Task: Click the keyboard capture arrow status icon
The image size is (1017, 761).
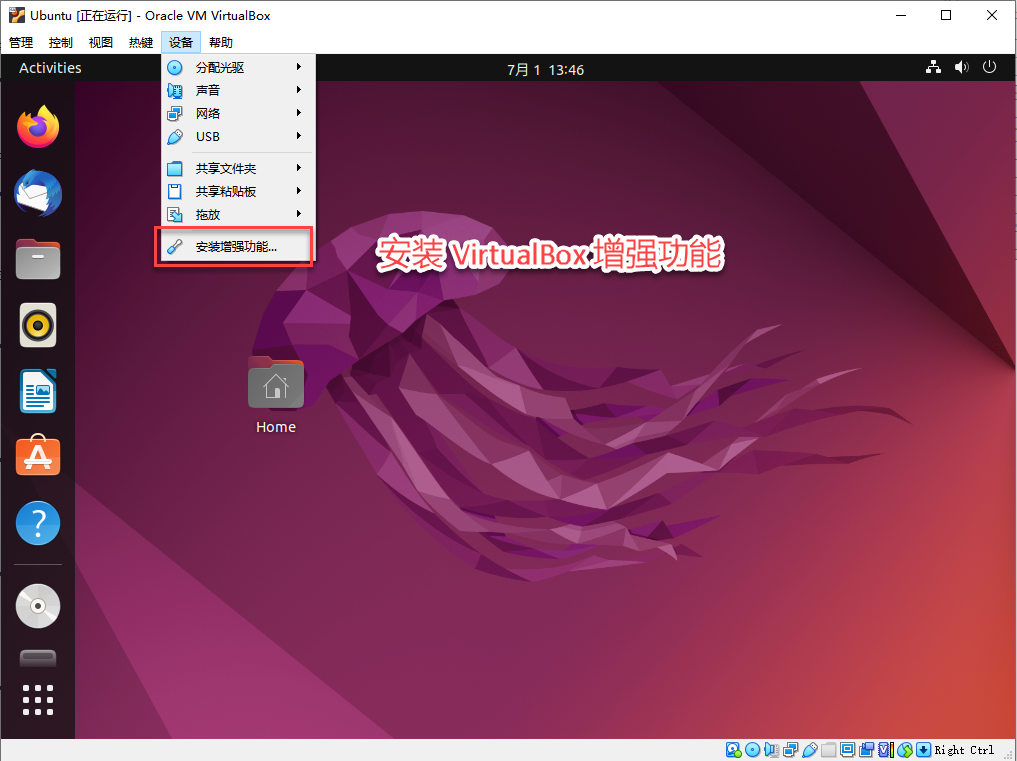Action: coord(924,749)
